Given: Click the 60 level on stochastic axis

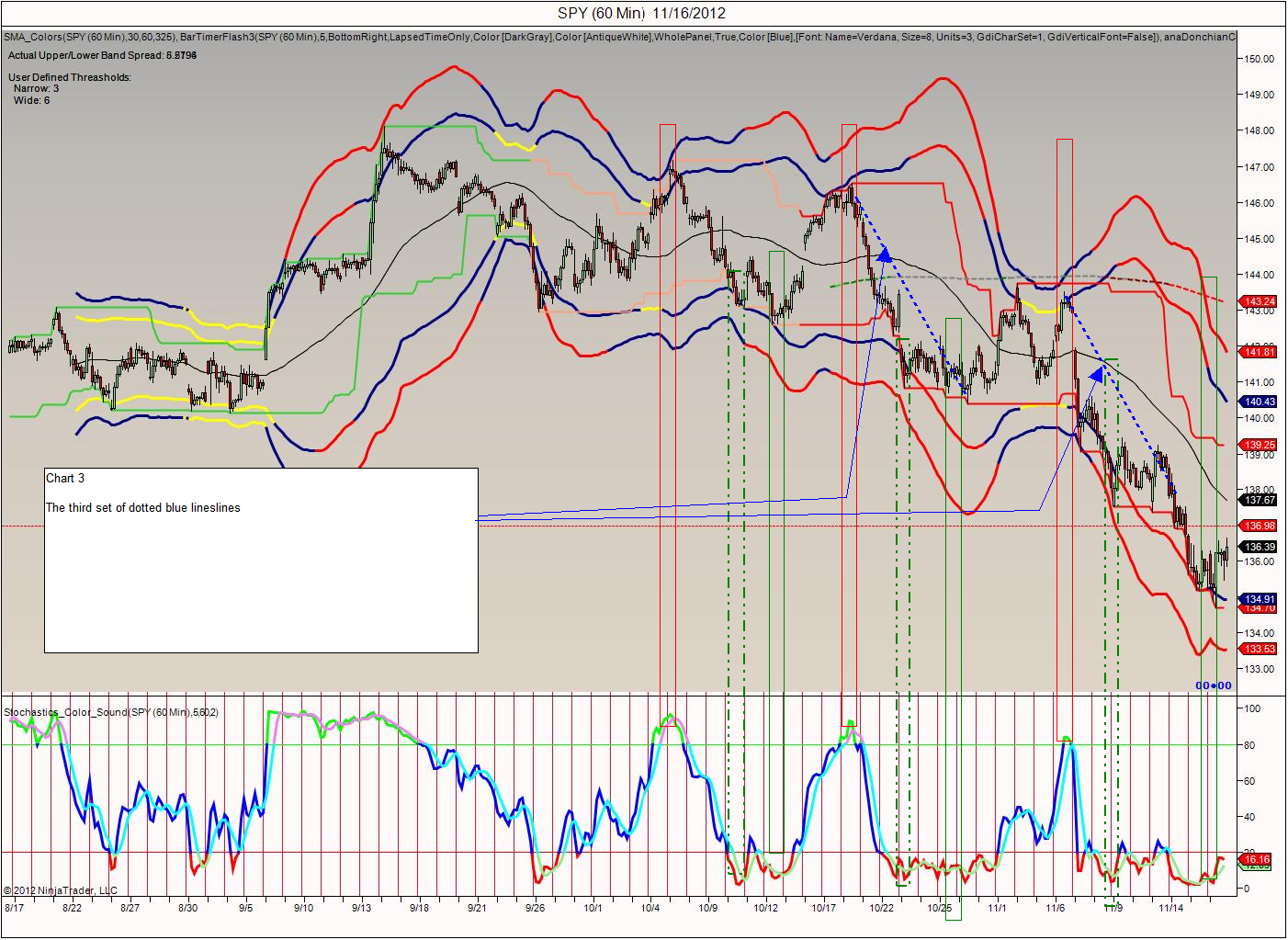Looking at the screenshot, I should [1249, 781].
